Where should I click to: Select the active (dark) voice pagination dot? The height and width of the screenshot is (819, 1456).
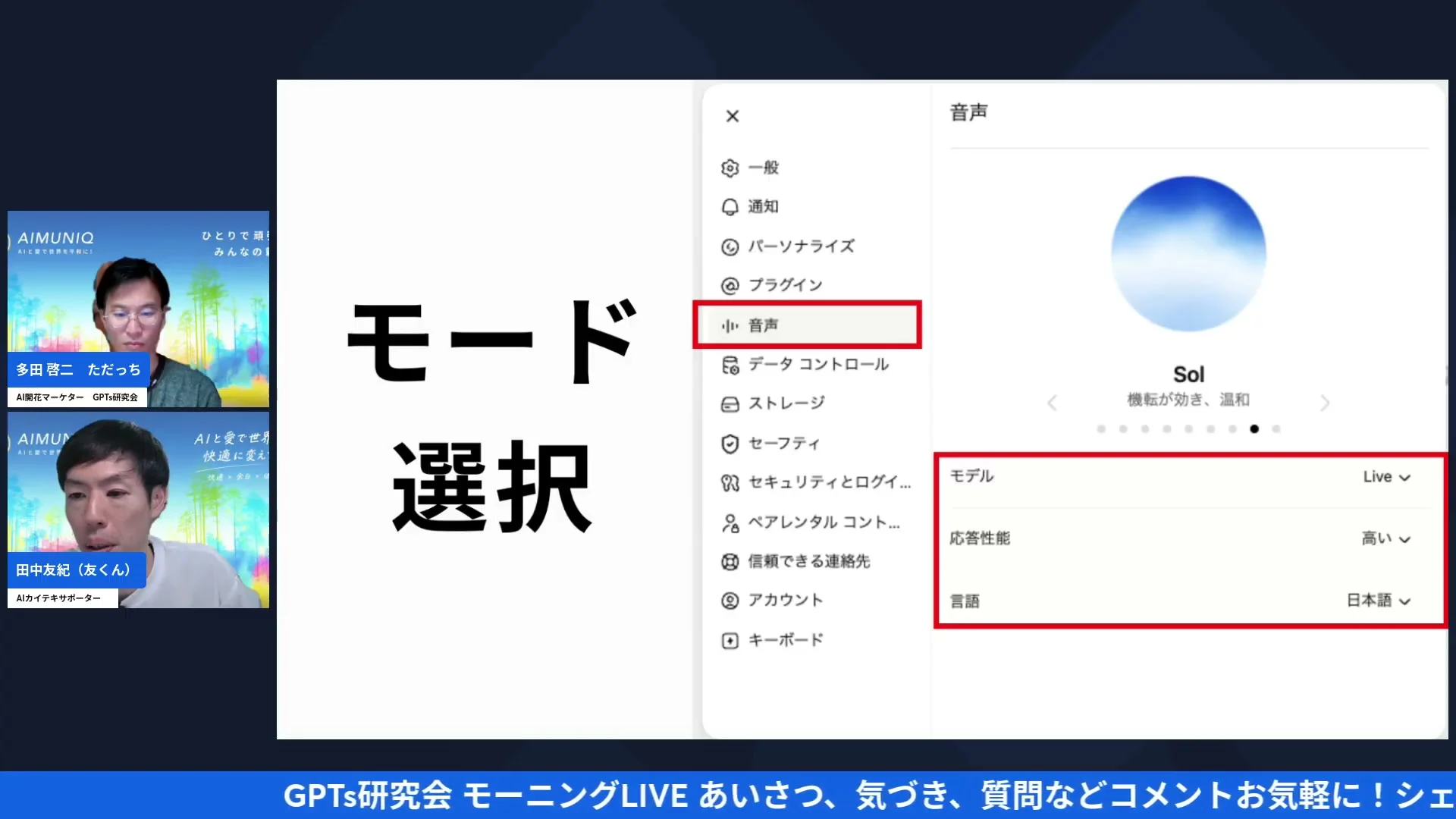point(1254,429)
